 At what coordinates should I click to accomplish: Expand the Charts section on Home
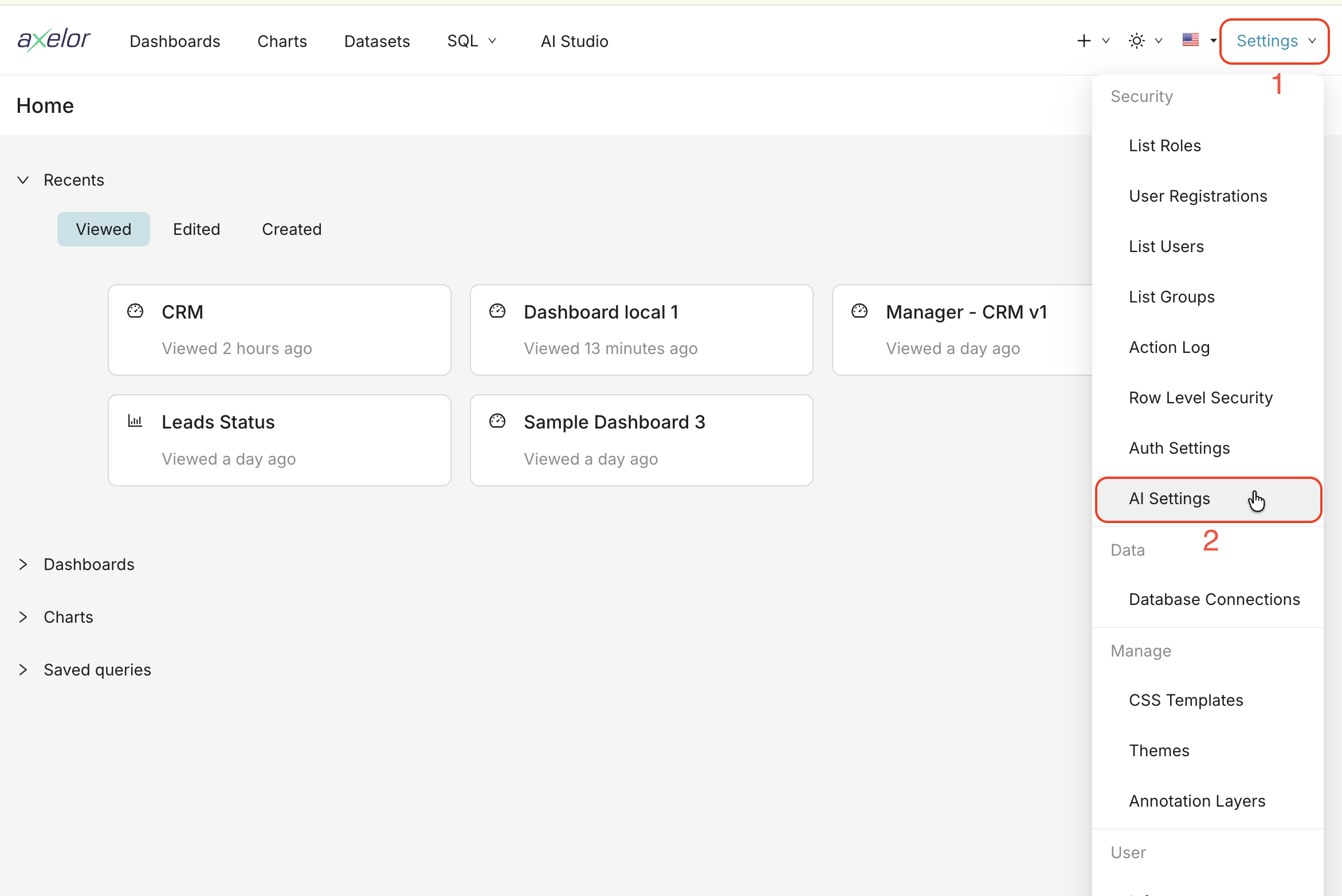click(x=23, y=617)
